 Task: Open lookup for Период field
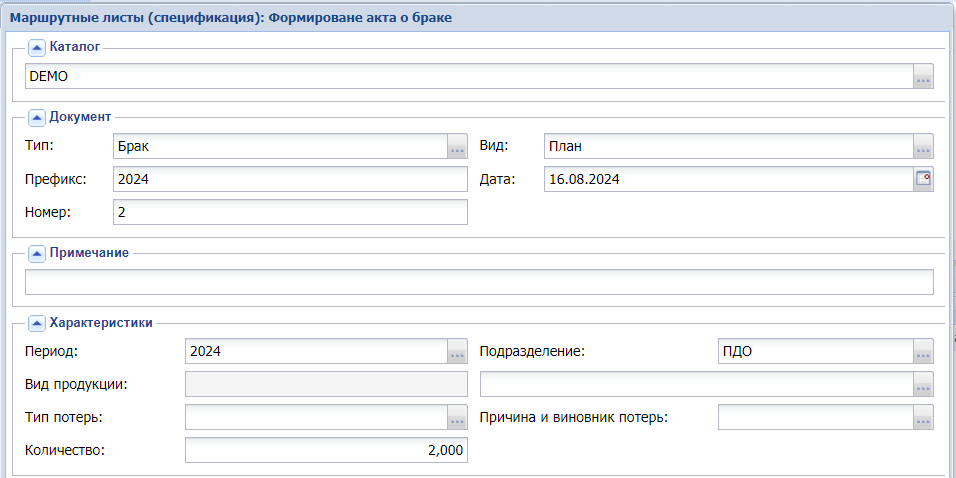click(457, 352)
